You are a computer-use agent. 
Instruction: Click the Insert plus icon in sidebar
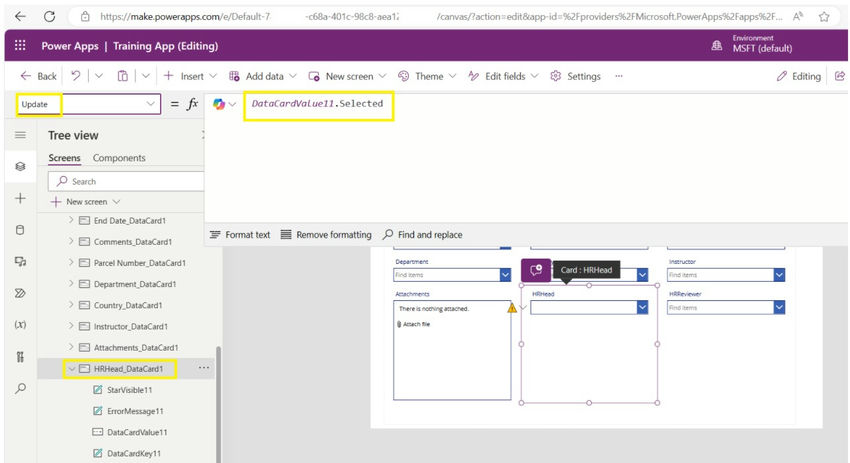pyautogui.click(x=20, y=198)
